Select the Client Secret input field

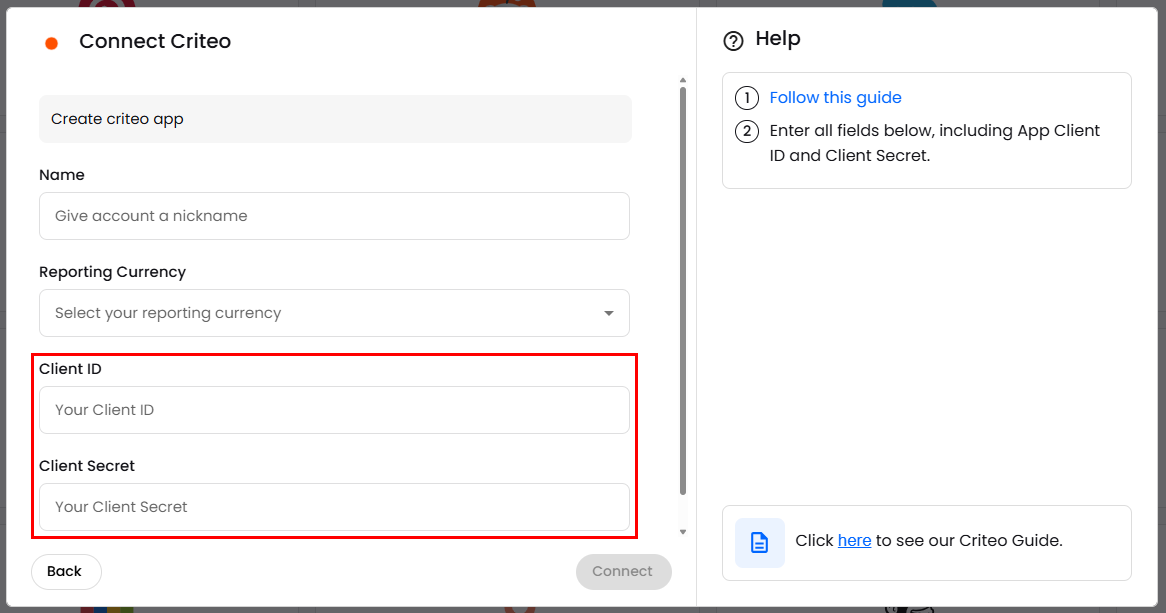[334, 507]
